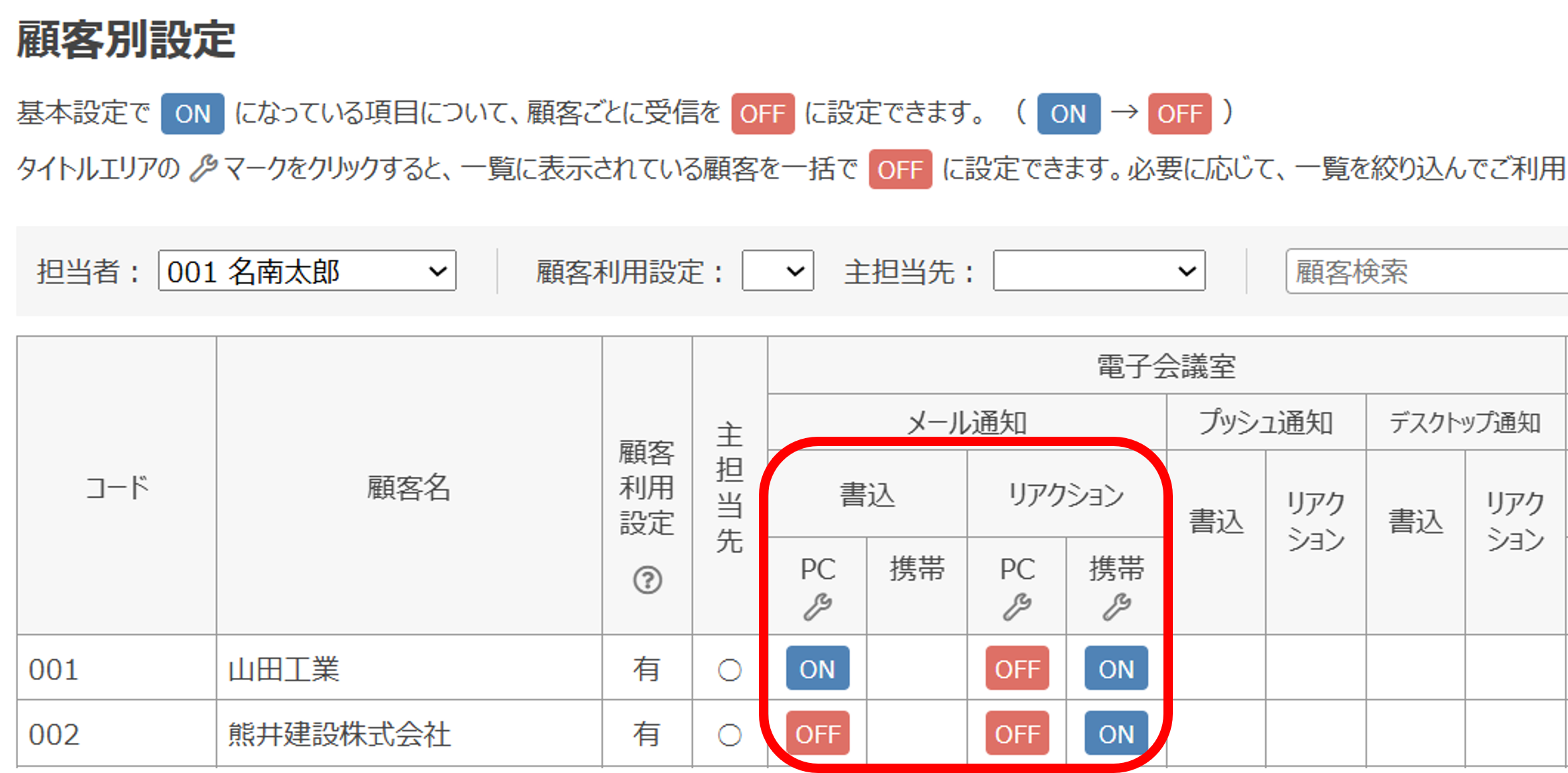
Task: Click into 顧客検索 search field
Action: 1427,271
